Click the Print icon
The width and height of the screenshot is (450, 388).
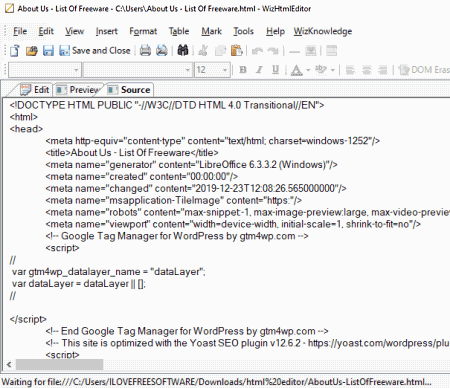(x=145, y=51)
